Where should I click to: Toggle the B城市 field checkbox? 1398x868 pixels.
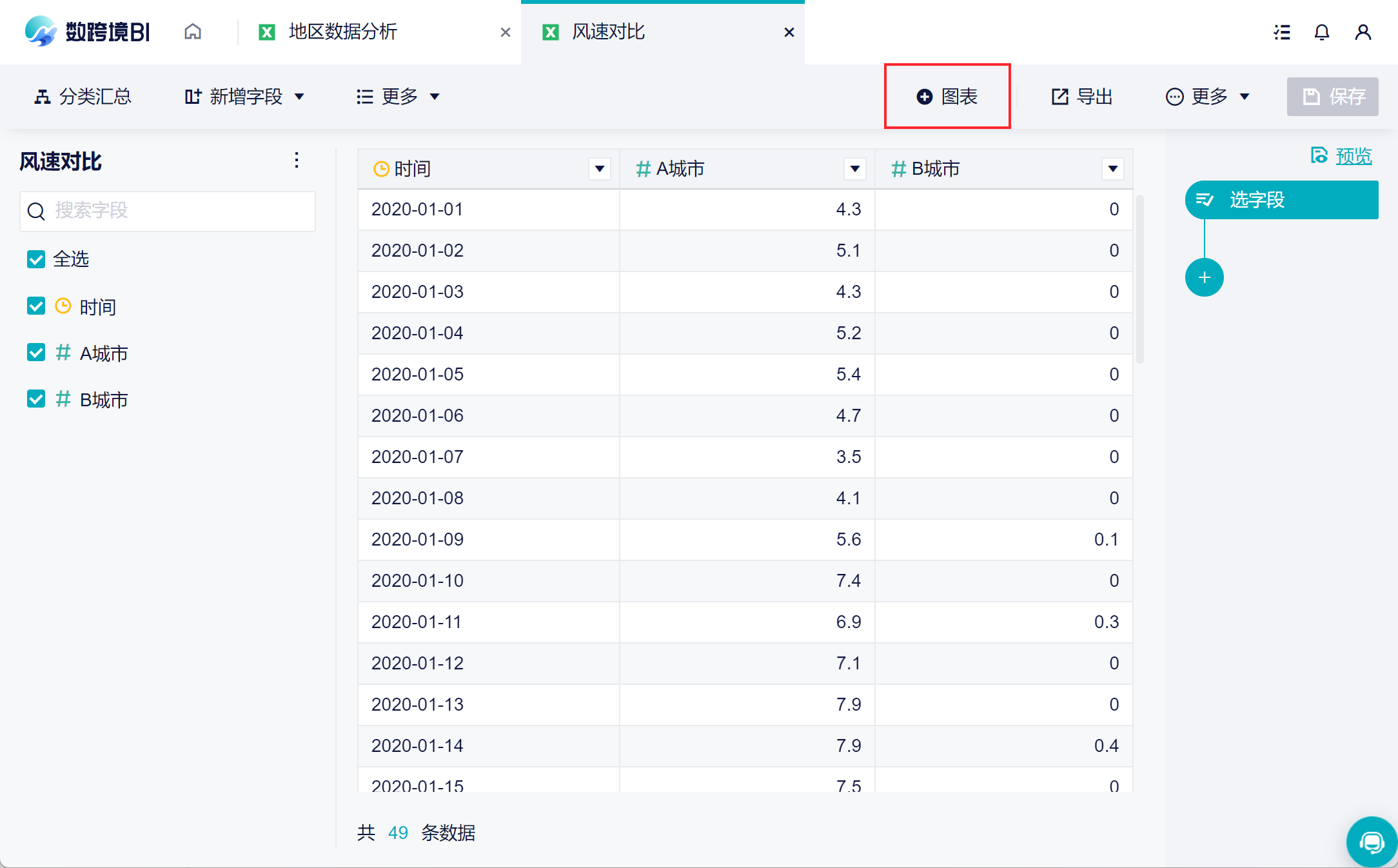[36, 399]
